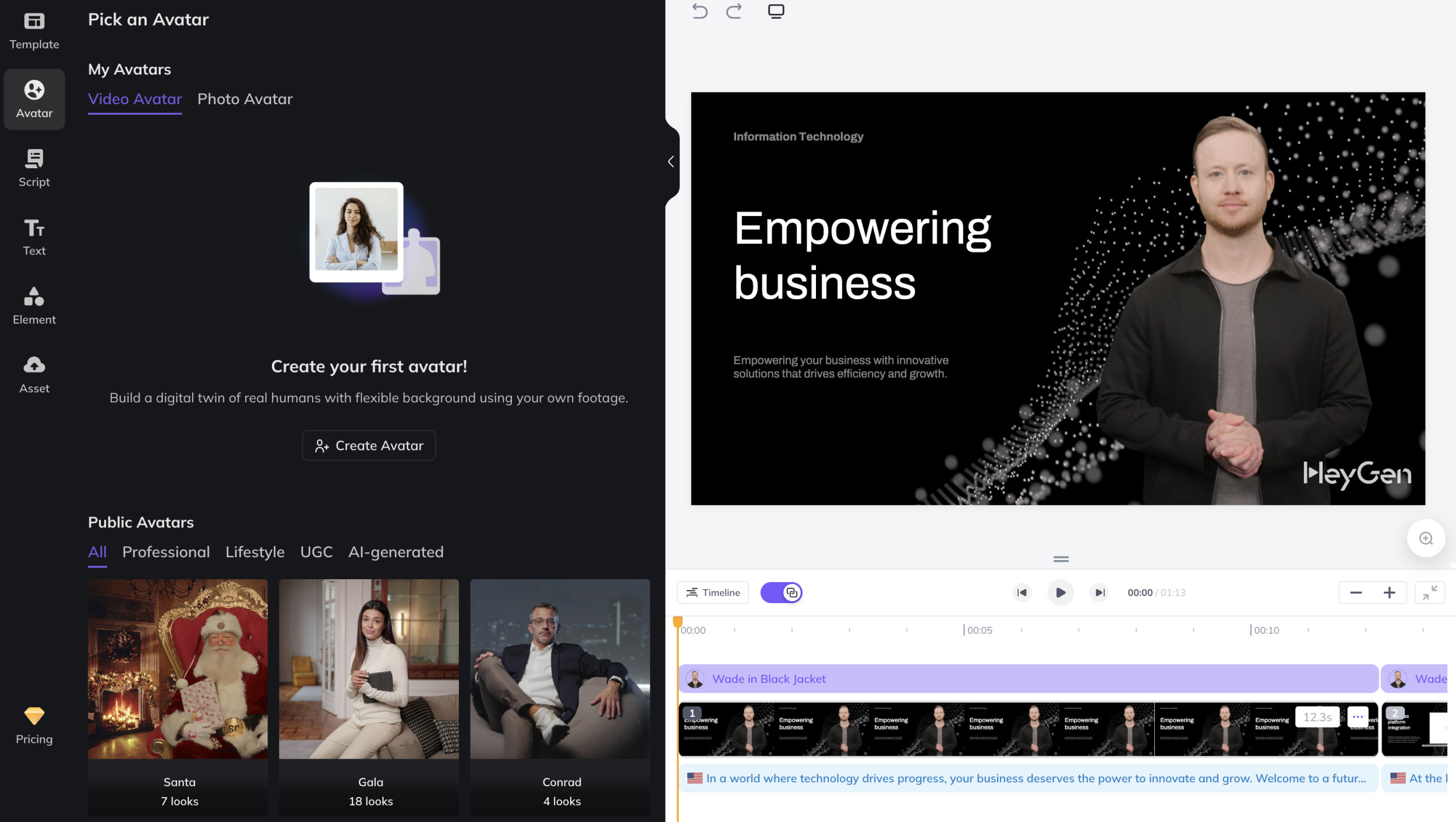Open the Script sidebar section
The height and width of the screenshot is (822, 1456).
click(x=34, y=168)
